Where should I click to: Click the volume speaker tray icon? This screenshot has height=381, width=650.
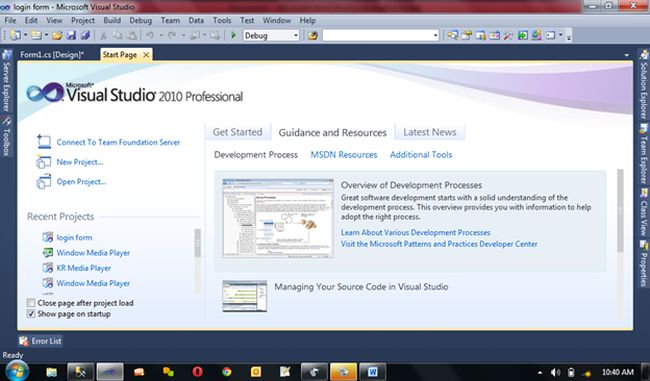(555, 372)
